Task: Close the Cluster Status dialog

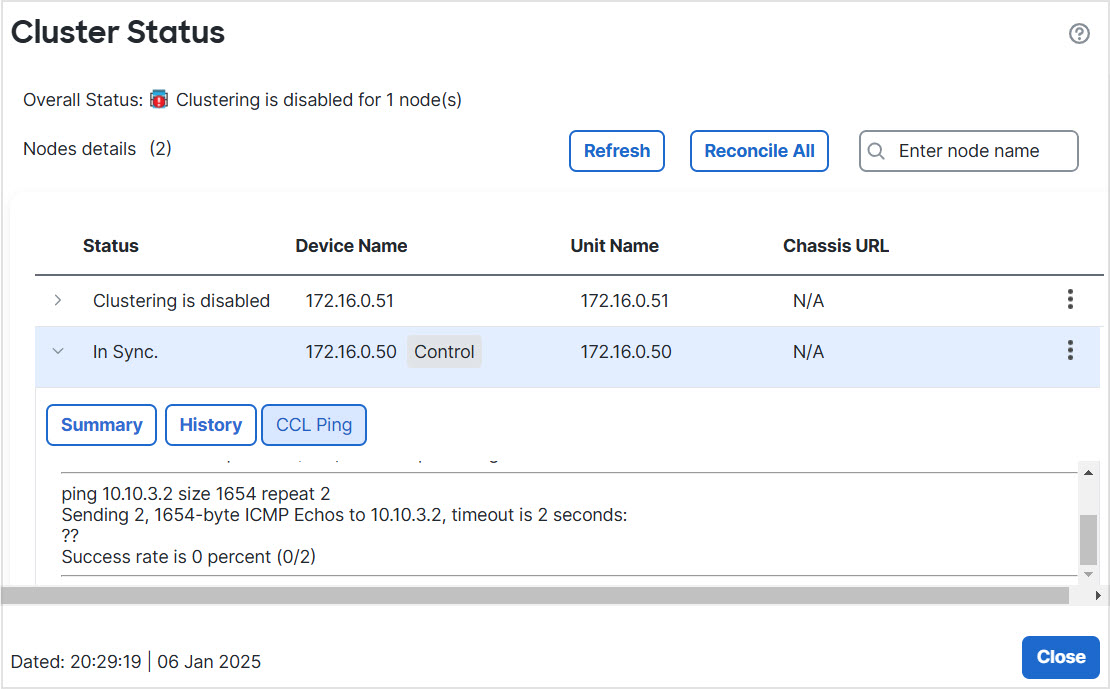Action: click(x=1060, y=657)
